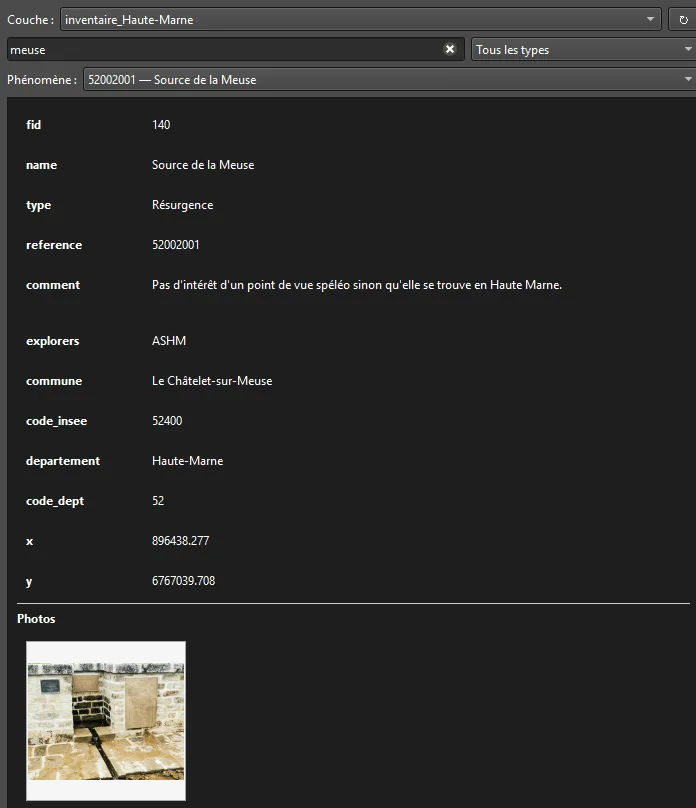696x808 pixels.
Task: Select the y coordinate 6767039.708
Action: pyautogui.click(x=183, y=581)
